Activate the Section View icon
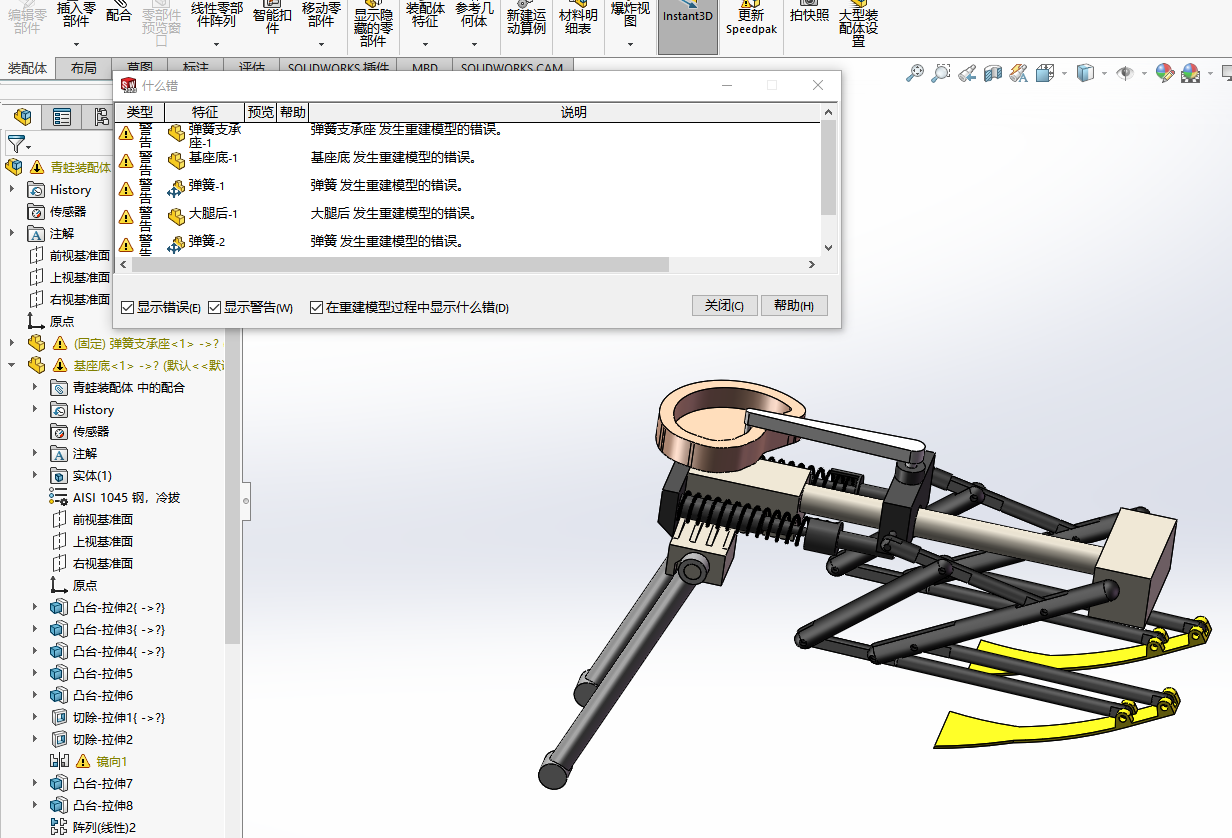 (993, 72)
